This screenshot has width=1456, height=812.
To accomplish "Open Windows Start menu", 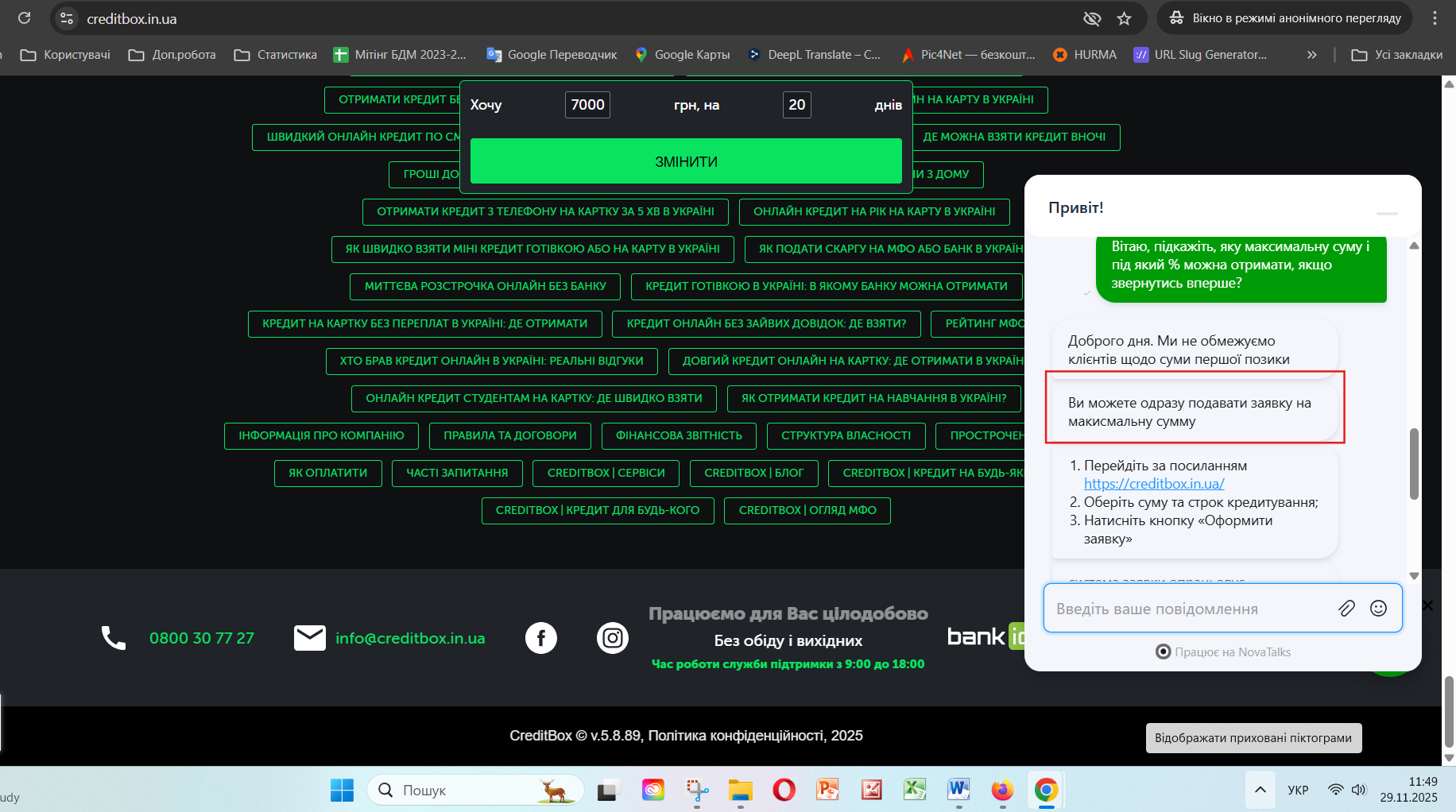I will [342, 790].
